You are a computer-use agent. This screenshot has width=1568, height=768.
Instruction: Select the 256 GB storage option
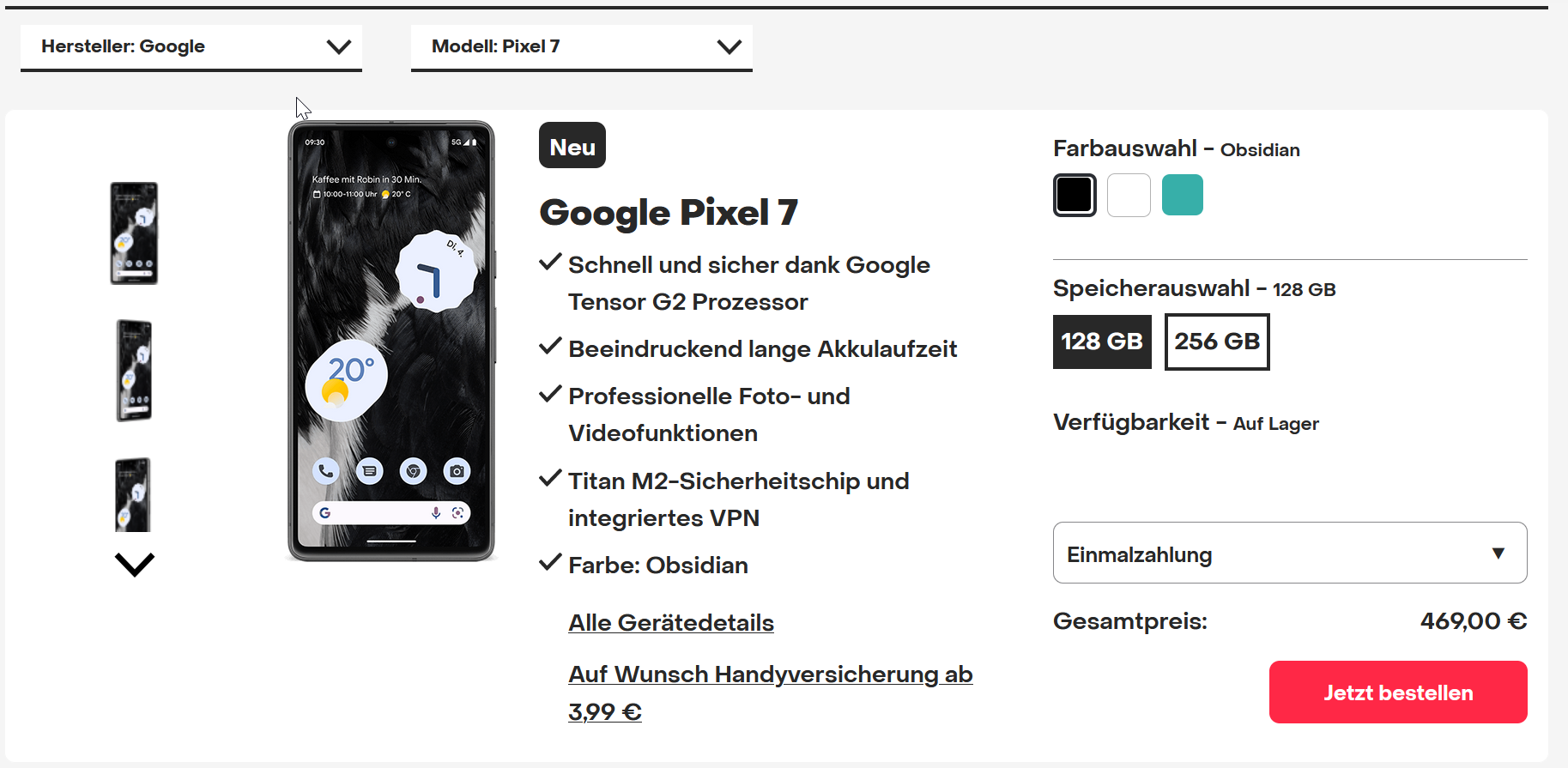click(x=1217, y=342)
